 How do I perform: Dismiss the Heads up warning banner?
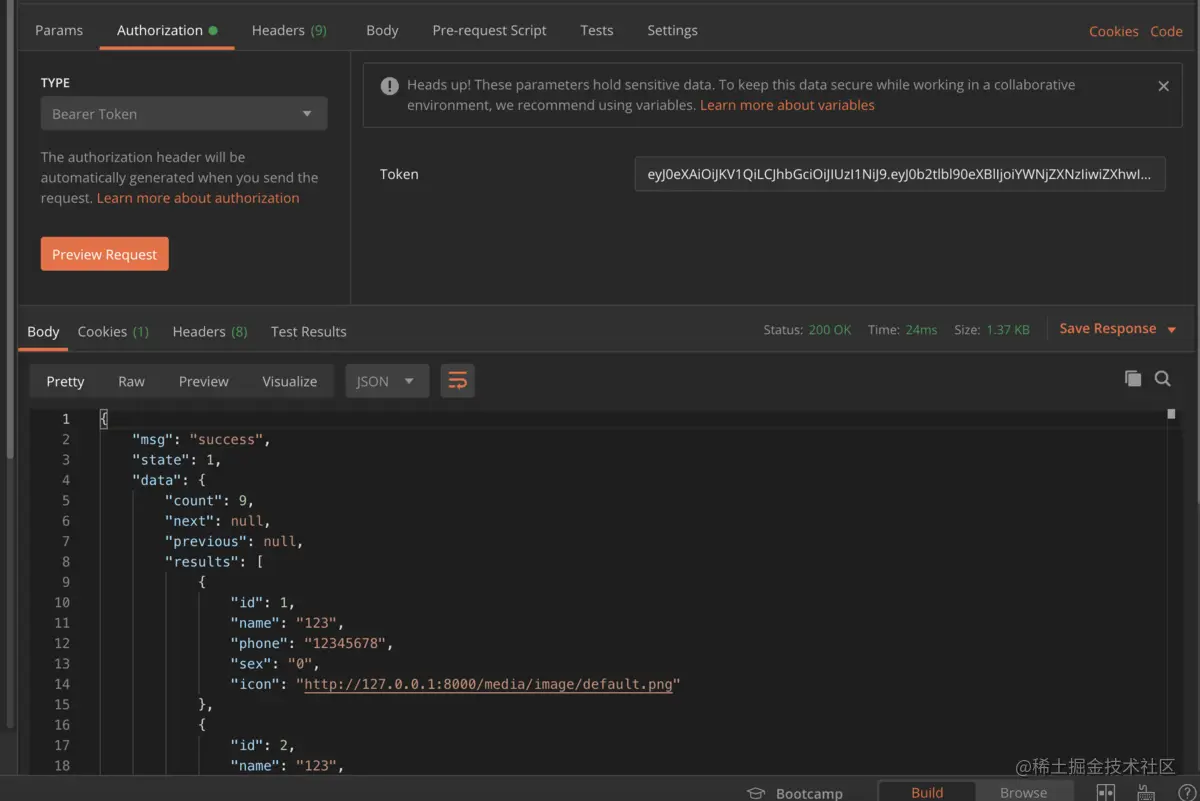click(x=1163, y=86)
